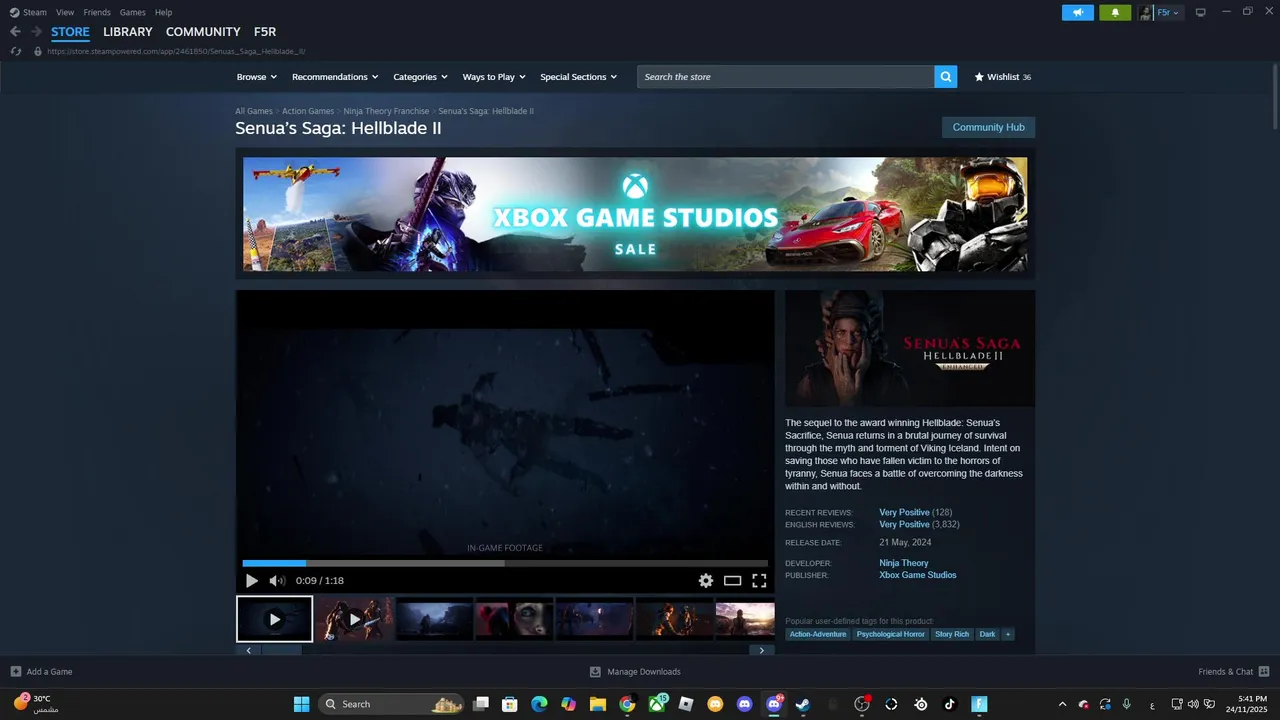Click the thumbnail strip right arrow
Screen dimensions: 1280x720
tap(762, 650)
